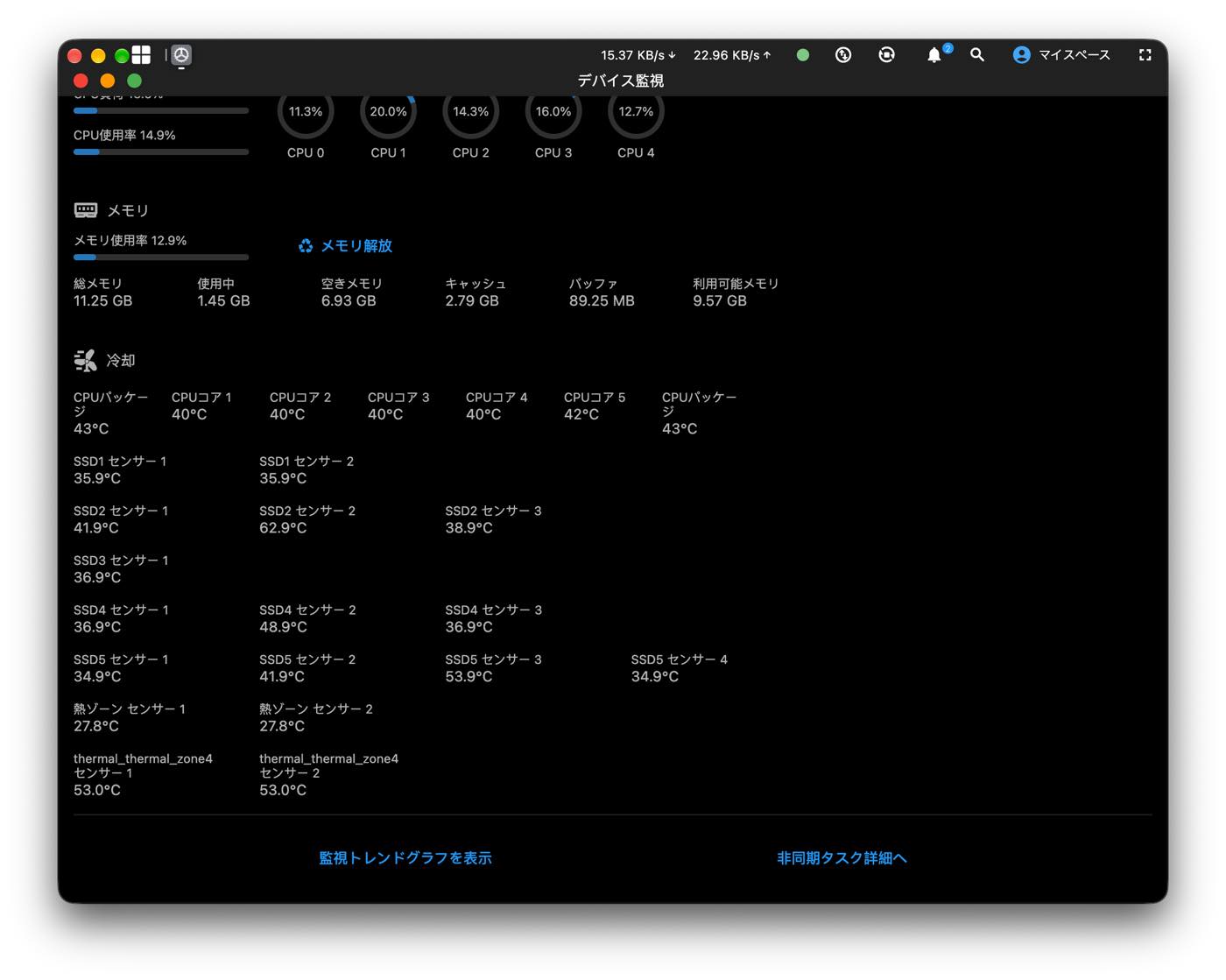This screenshot has width=1226, height=980.
Task: Click the キャッシュ 2.79 GB value
Action: (x=472, y=300)
